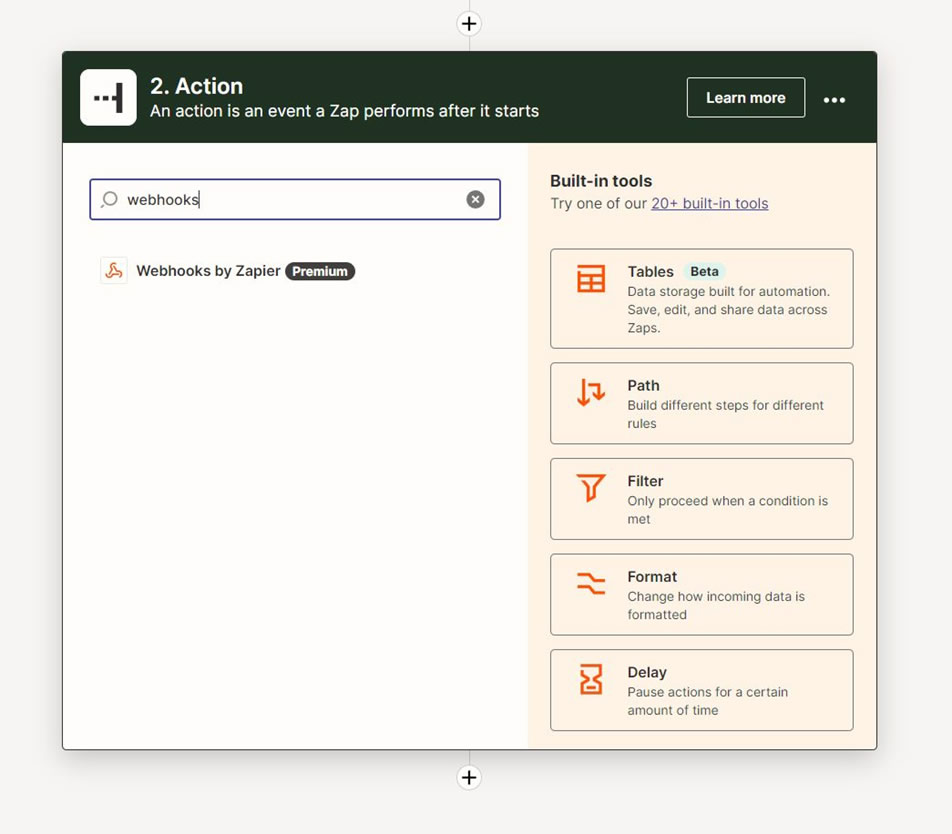Click the Action step icon in header
The image size is (952, 834).
coord(108,97)
